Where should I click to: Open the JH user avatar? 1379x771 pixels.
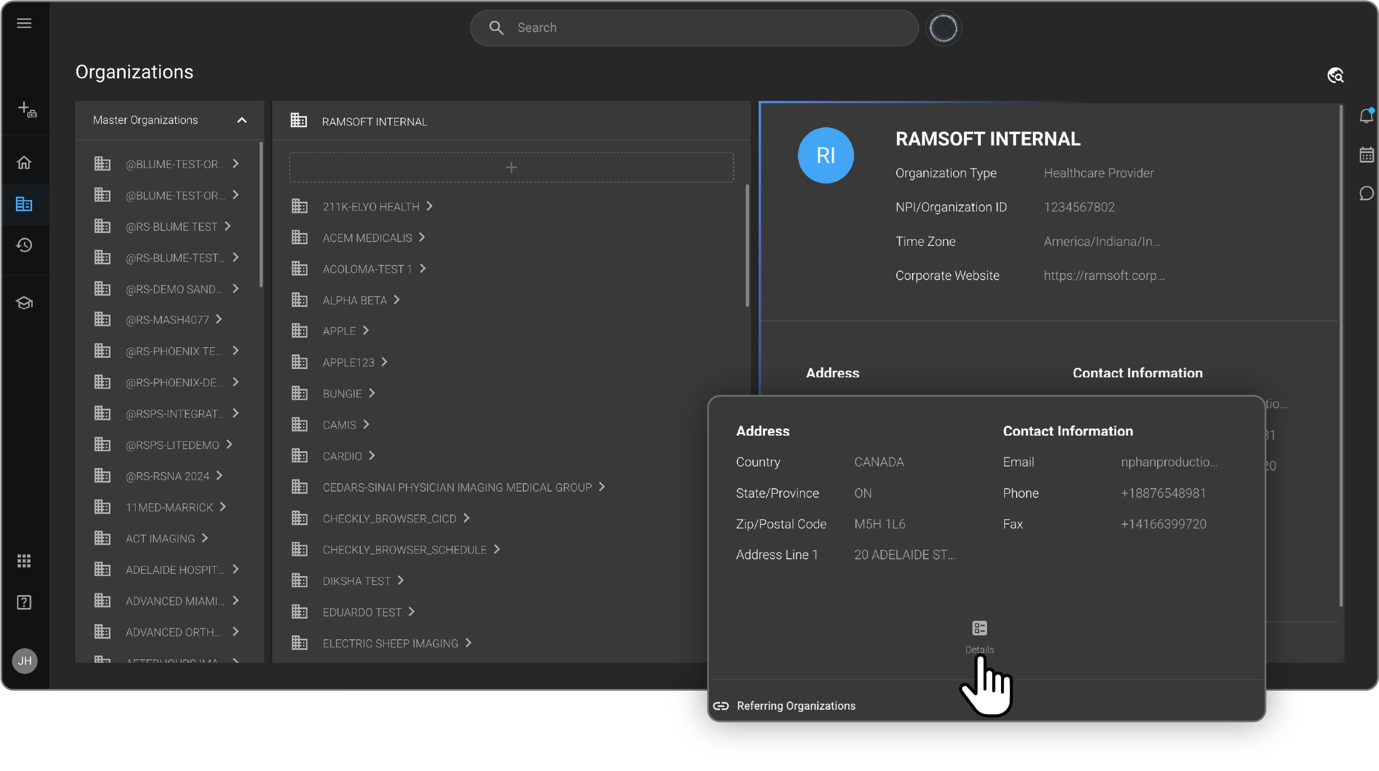pos(24,661)
